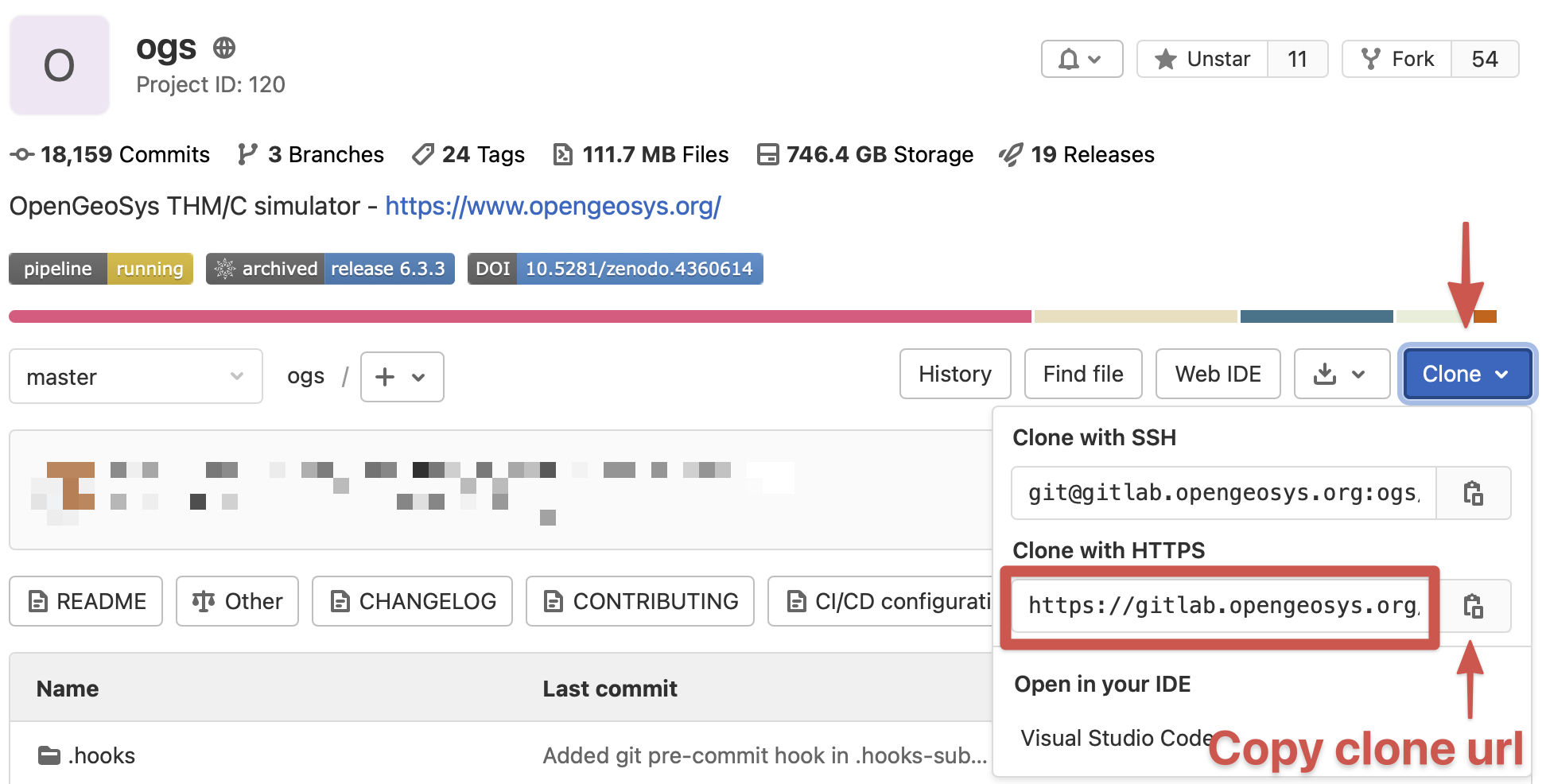Copy the HTTPS clone URL clipboard icon

[x=1474, y=607]
